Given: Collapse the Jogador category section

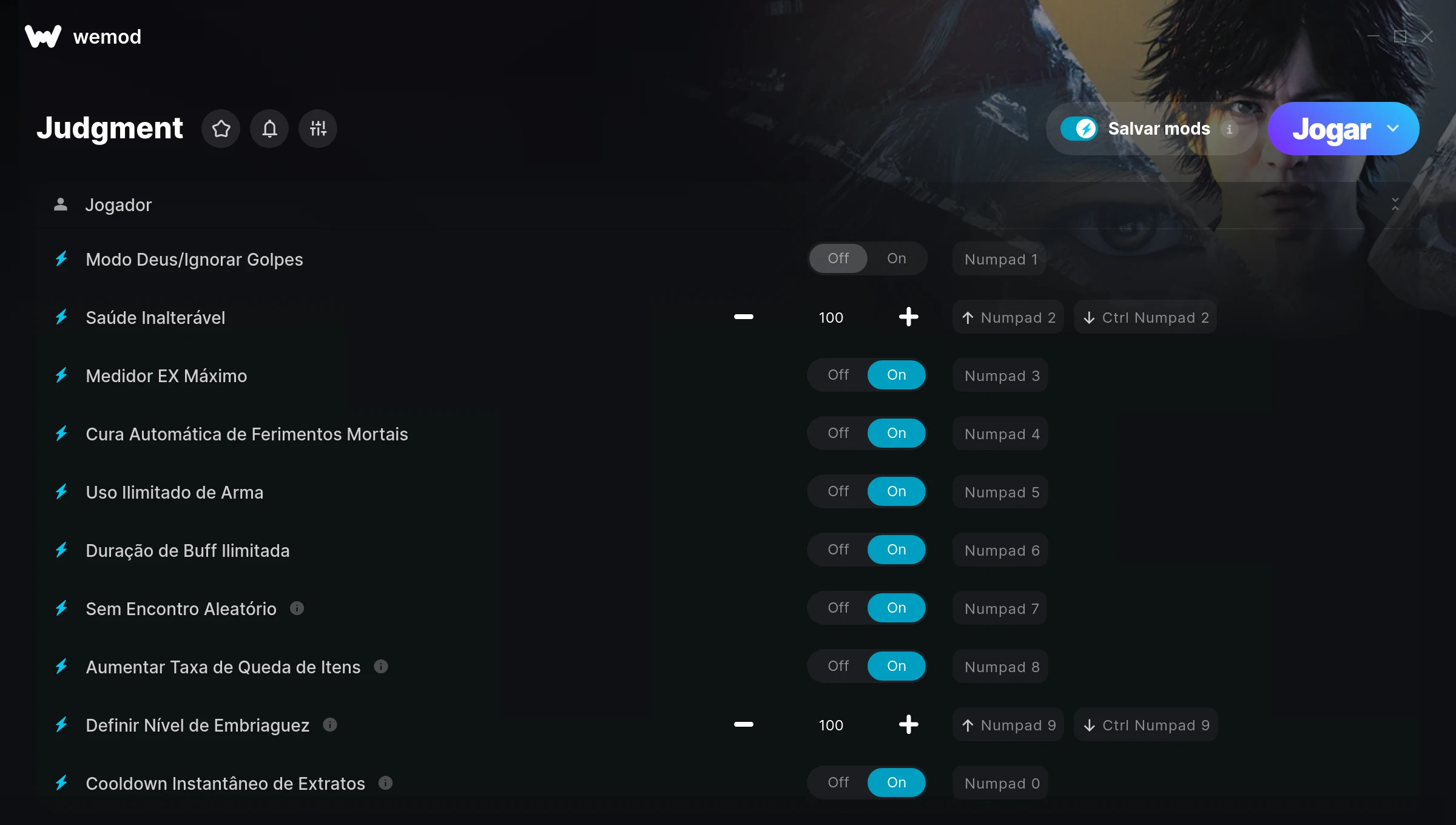Looking at the screenshot, I should tap(1395, 204).
